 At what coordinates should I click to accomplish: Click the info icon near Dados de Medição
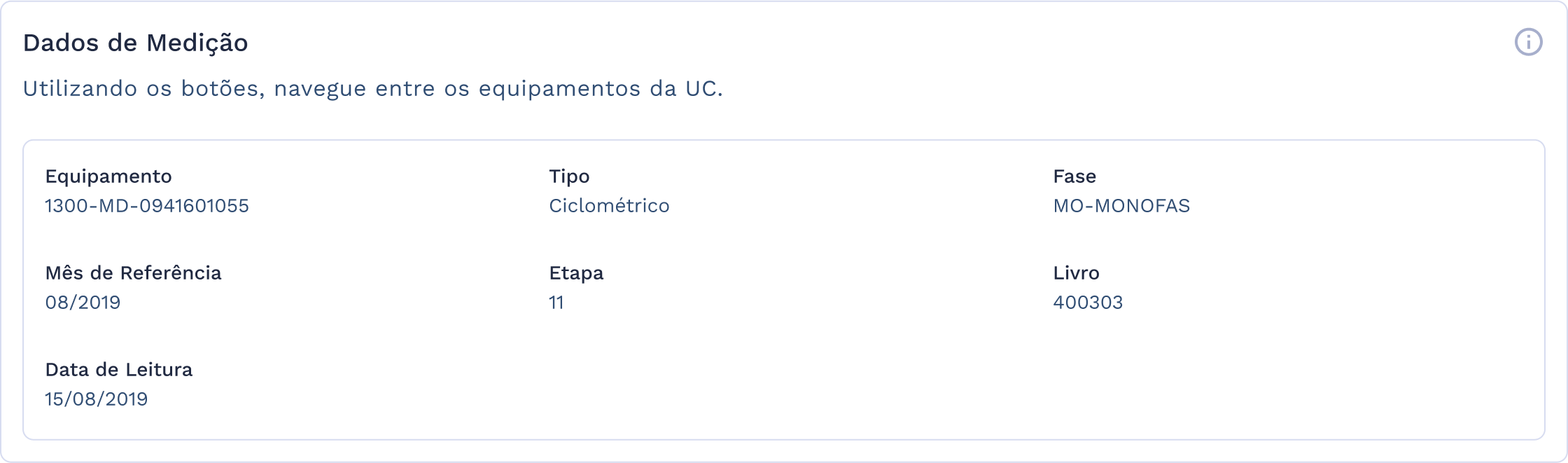[x=1528, y=43]
